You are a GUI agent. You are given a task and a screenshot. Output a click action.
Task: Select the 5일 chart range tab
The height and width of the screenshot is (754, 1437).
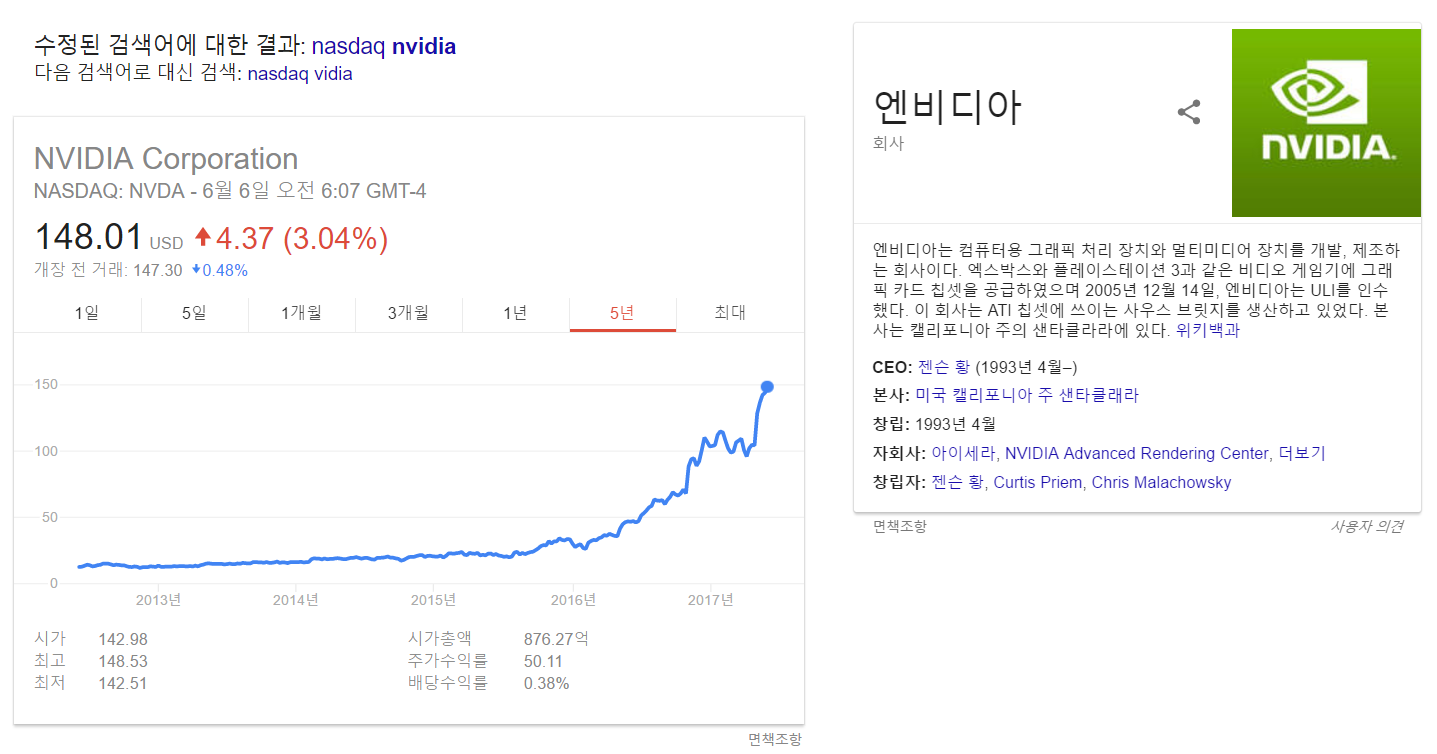[194, 313]
